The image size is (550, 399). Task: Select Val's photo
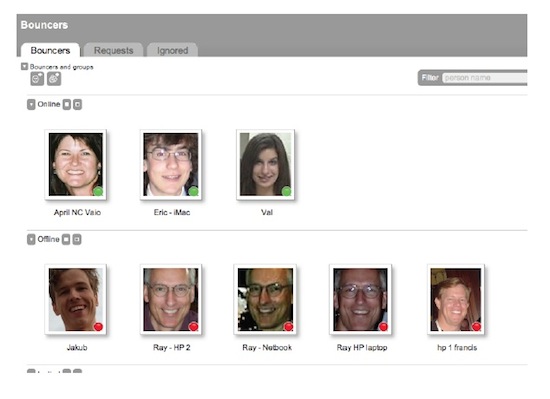pos(266,164)
